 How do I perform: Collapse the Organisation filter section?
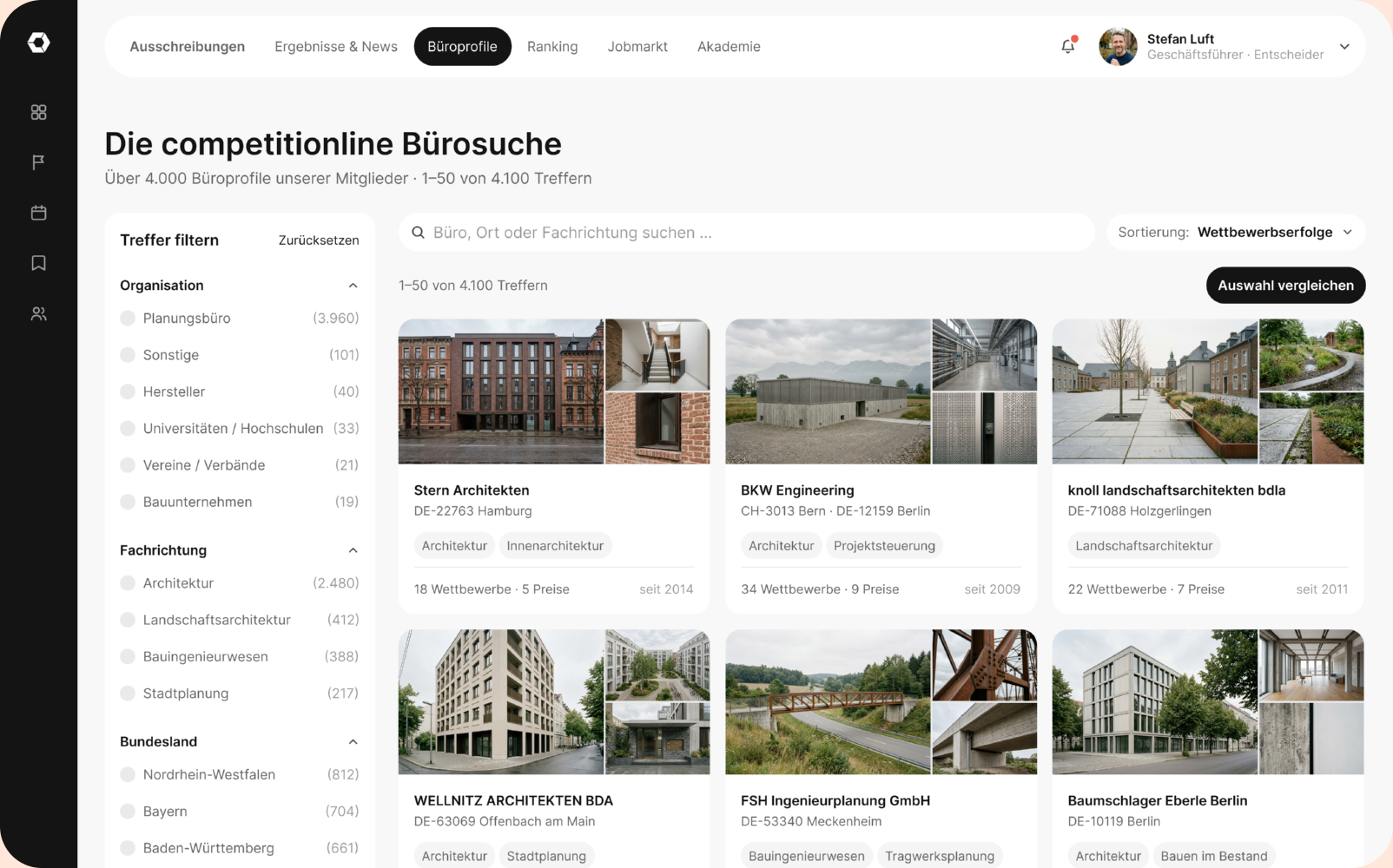point(353,286)
